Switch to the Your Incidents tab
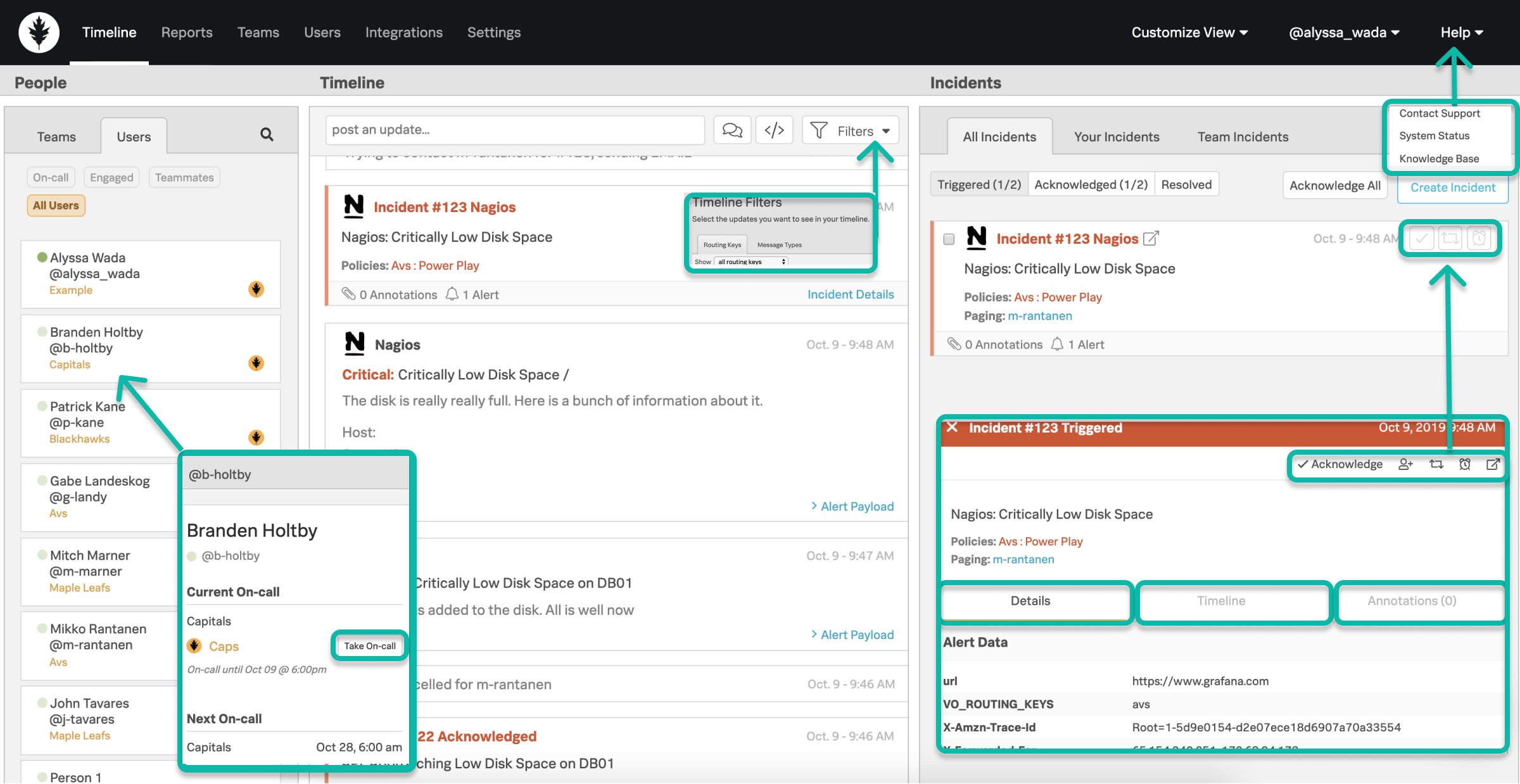The width and height of the screenshot is (1520, 784). (x=1116, y=137)
